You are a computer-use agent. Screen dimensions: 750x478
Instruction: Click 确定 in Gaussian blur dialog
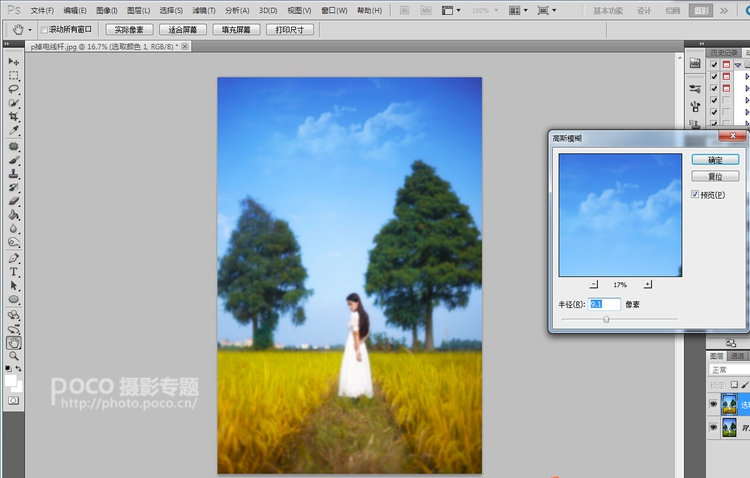tap(715, 160)
